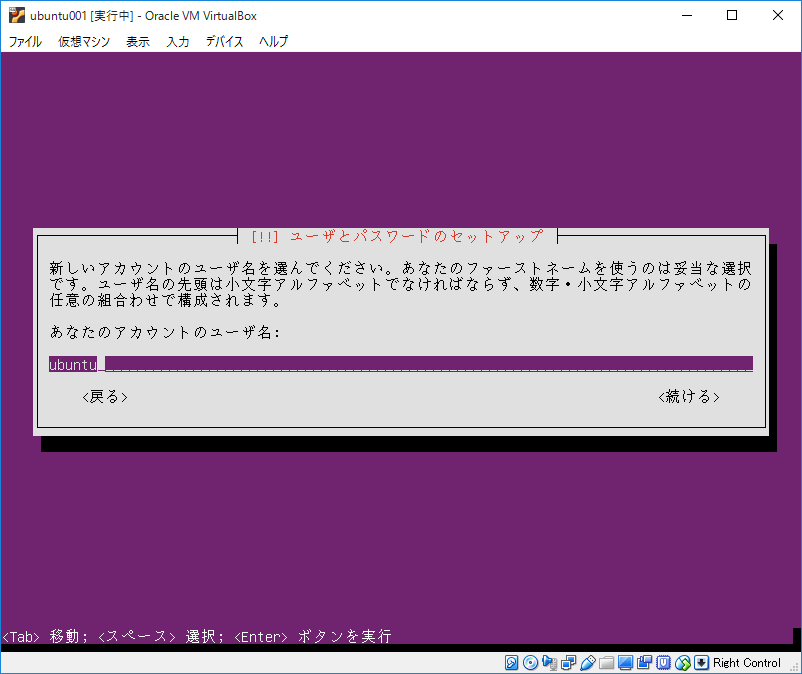Screen dimensions: 802x674
Task: Click the mouse integration status icon
Action: [x=684, y=662]
